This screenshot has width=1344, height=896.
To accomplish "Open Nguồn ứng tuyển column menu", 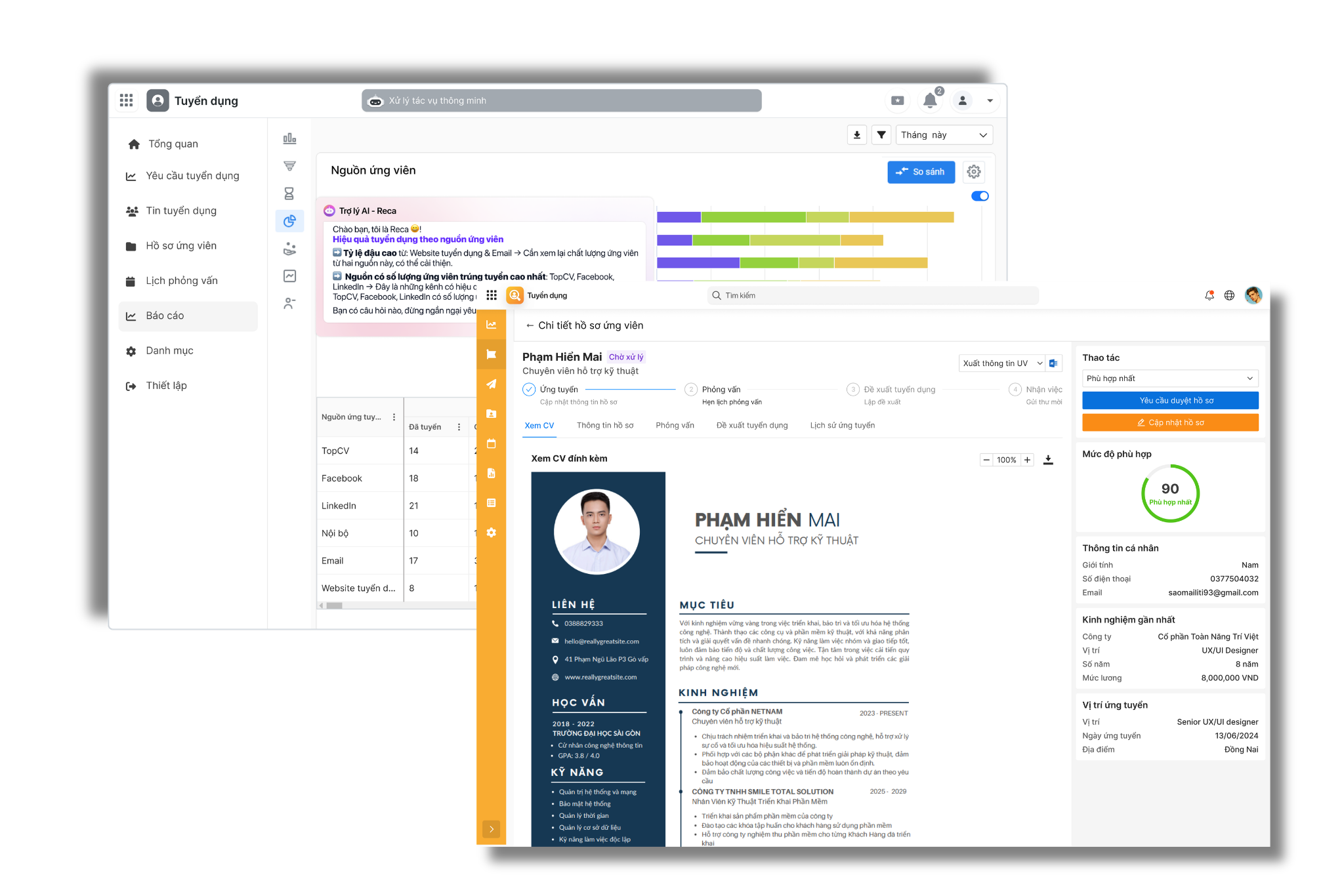I will point(394,417).
